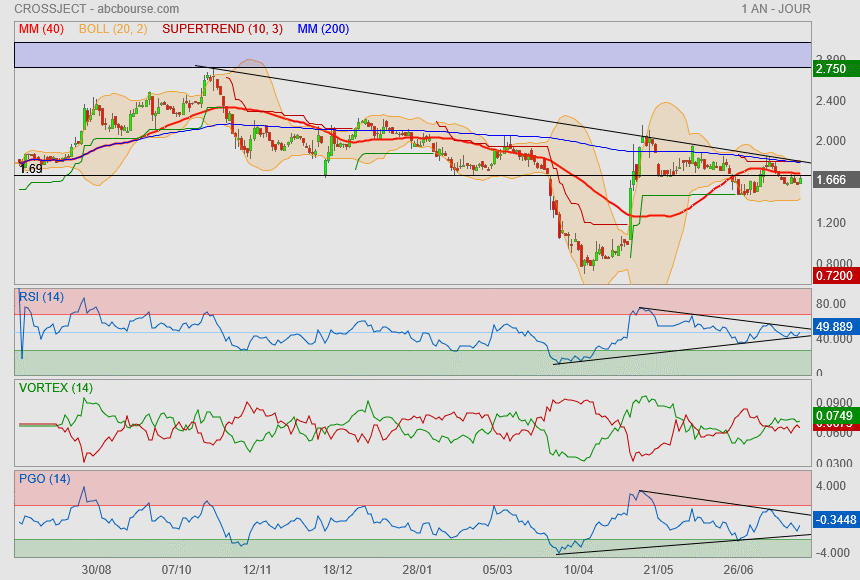Click the 10/04 date on the time axis
The image size is (860, 580).
pyautogui.click(x=578, y=570)
